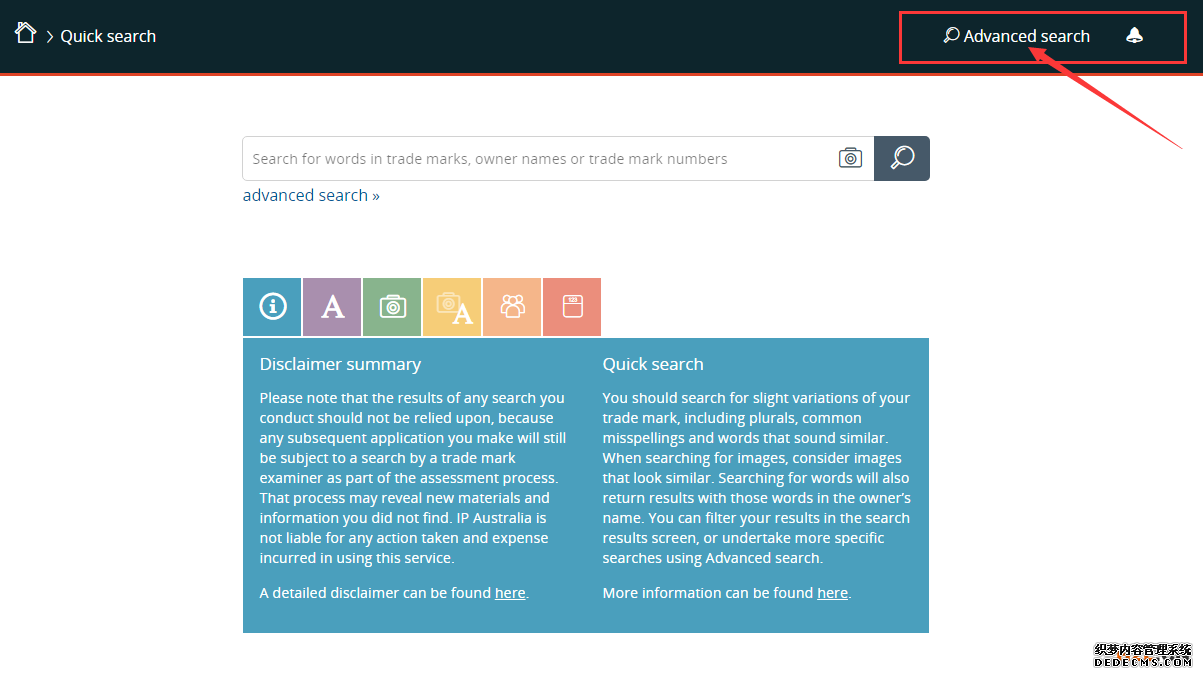Open 'here' link for more information
Viewport: 1203px width, 677px height.
[832, 593]
